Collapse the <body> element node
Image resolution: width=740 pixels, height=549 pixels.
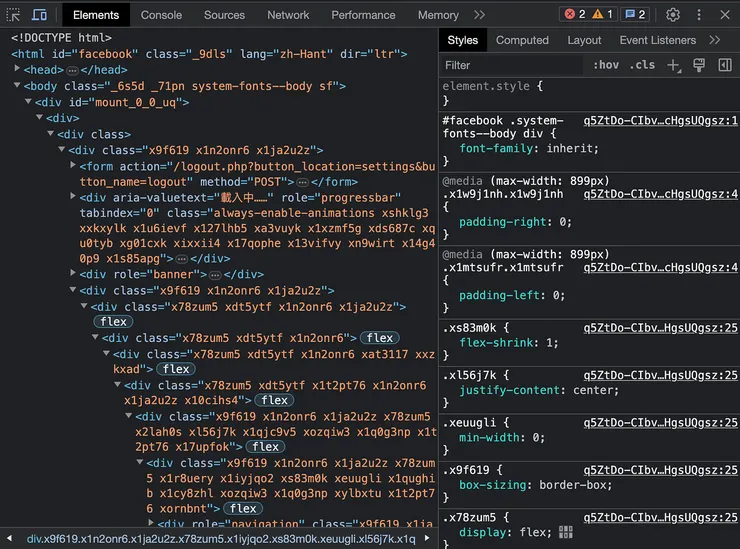click(18, 86)
